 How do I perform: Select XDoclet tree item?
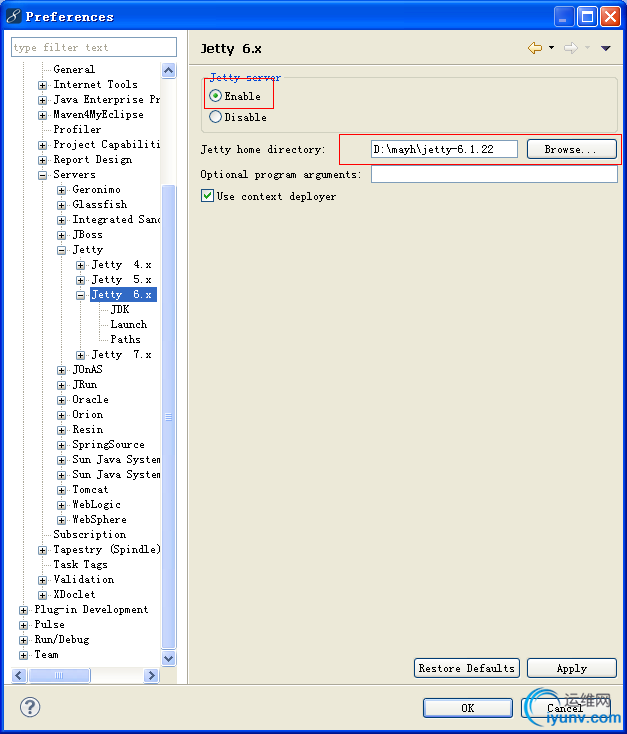click(x=74, y=595)
